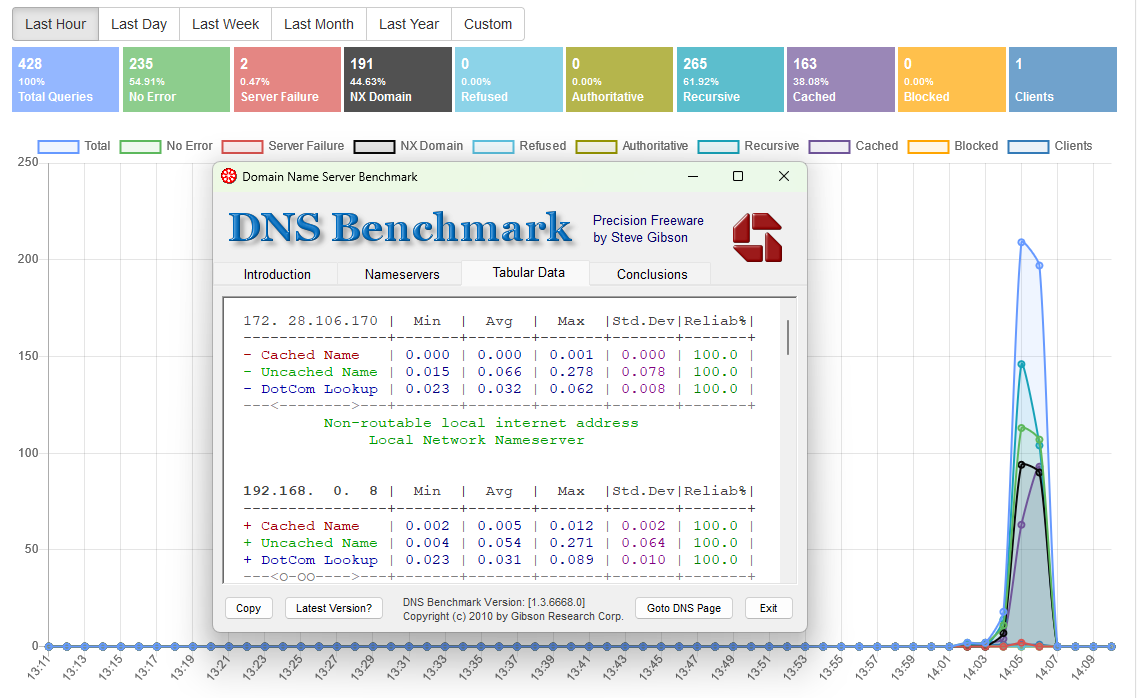Click the 0.089 max DotCom value
Viewport: 1144px width, 698px height.
pyautogui.click(x=571, y=560)
